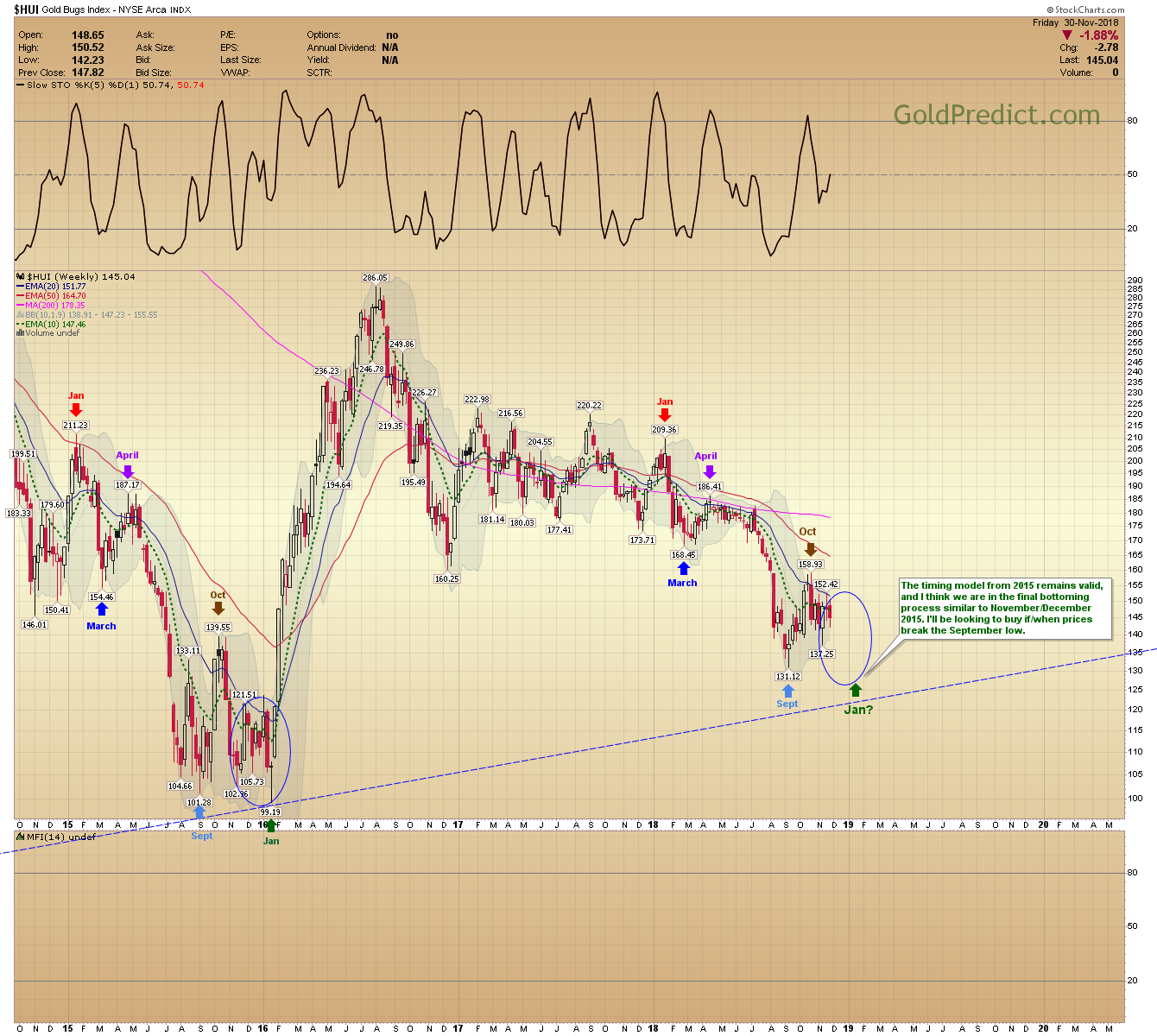Click the 131.12 September low label
This screenshot has width=1157, height=1036.
point(787,677)
